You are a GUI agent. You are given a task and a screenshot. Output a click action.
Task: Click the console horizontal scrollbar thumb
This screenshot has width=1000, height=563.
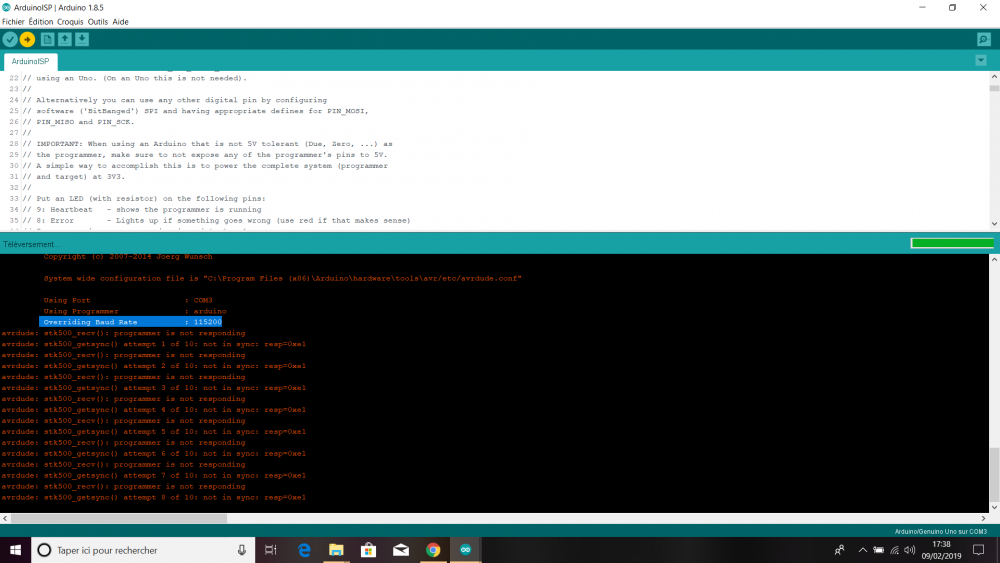click(119, 518)
